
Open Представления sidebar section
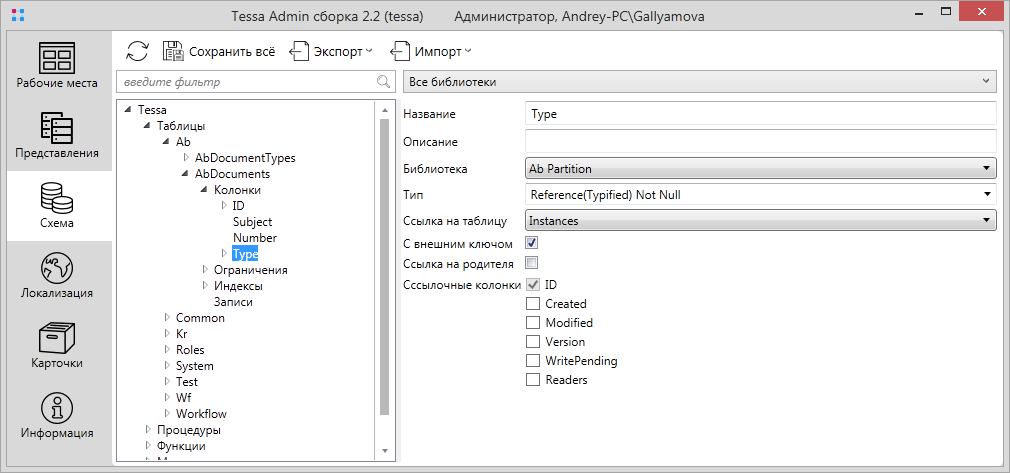[x=57, y=135]
